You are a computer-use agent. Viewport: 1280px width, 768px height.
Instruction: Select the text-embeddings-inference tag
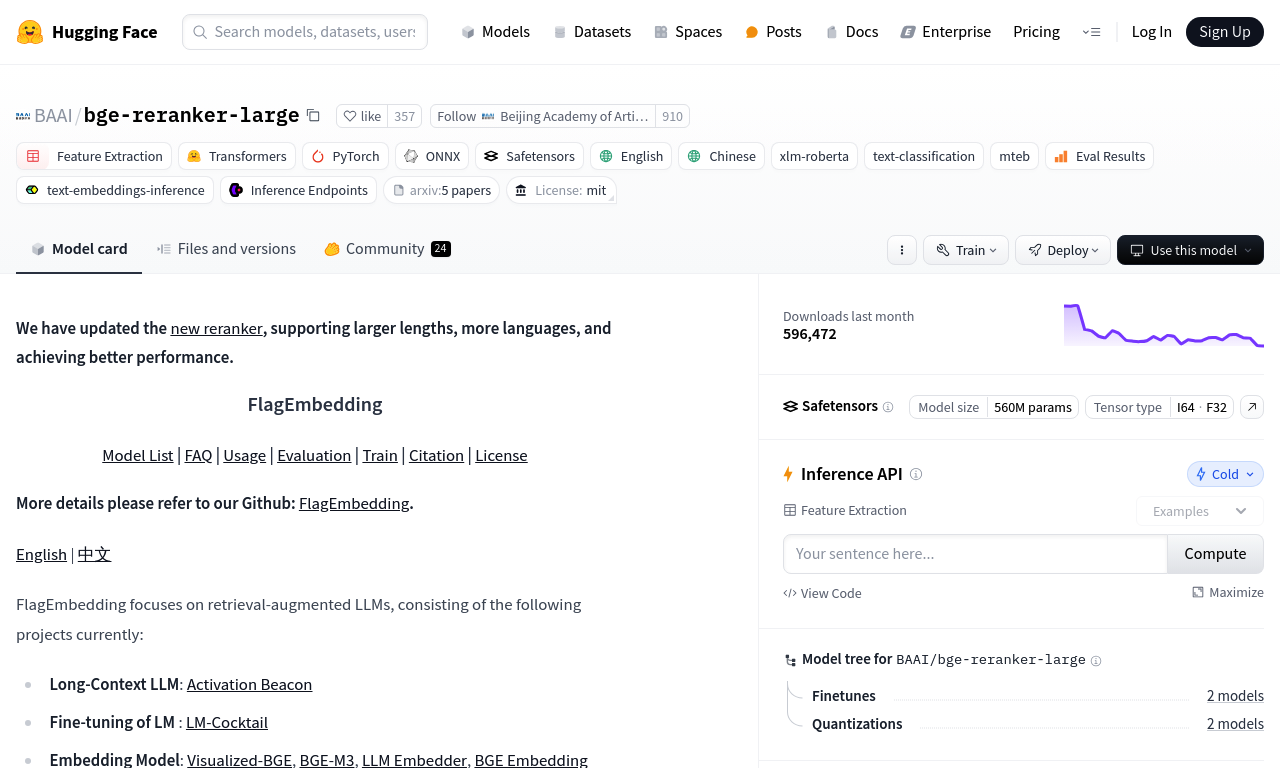coord(115,190)
